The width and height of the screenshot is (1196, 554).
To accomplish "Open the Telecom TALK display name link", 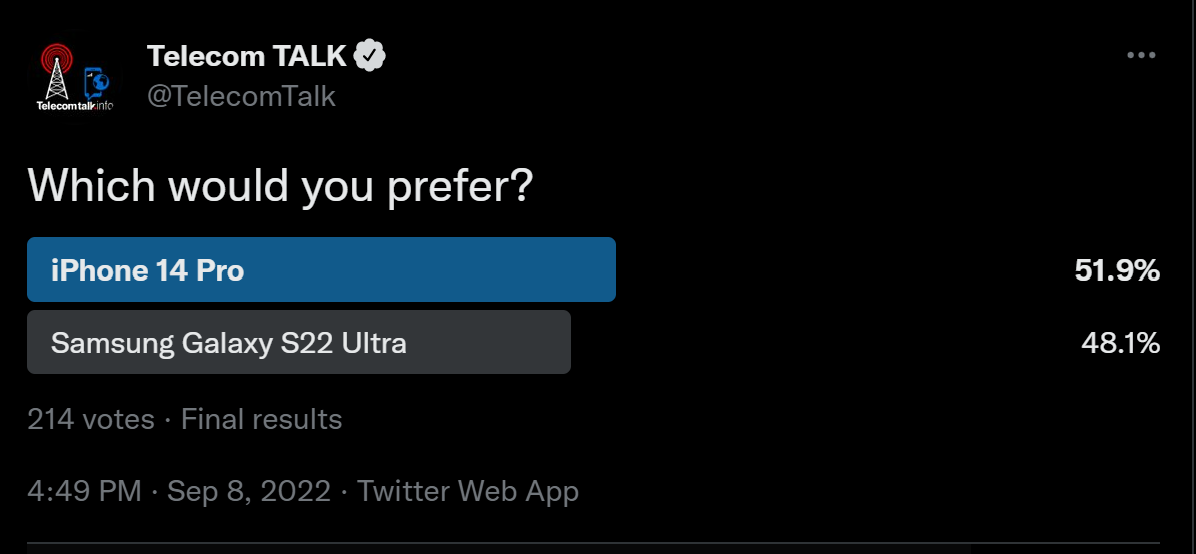I will coord(247,56).
